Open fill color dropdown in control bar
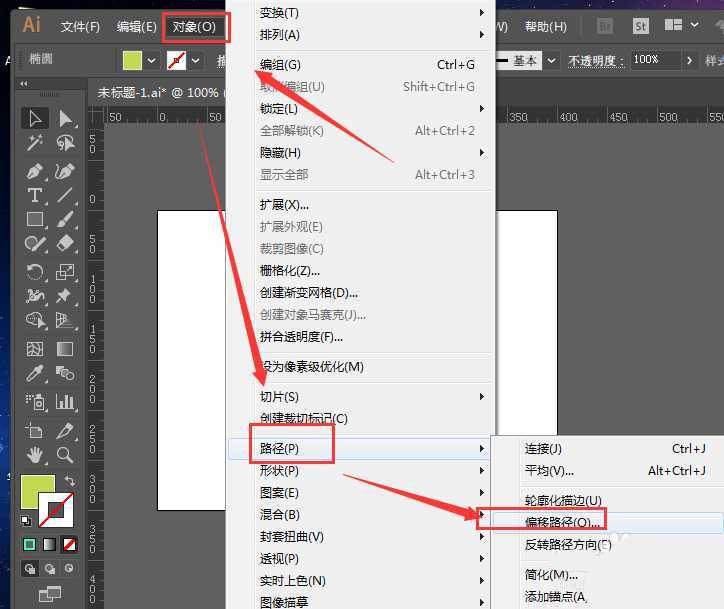 152,61
